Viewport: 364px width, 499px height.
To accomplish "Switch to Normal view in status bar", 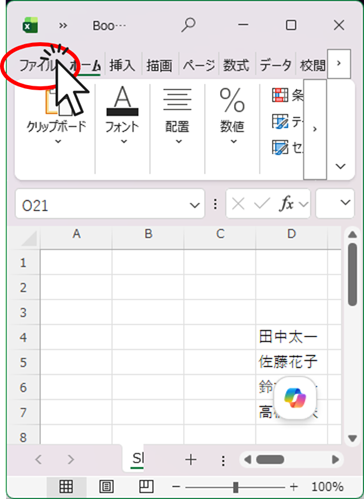I will tap(66, 487).
